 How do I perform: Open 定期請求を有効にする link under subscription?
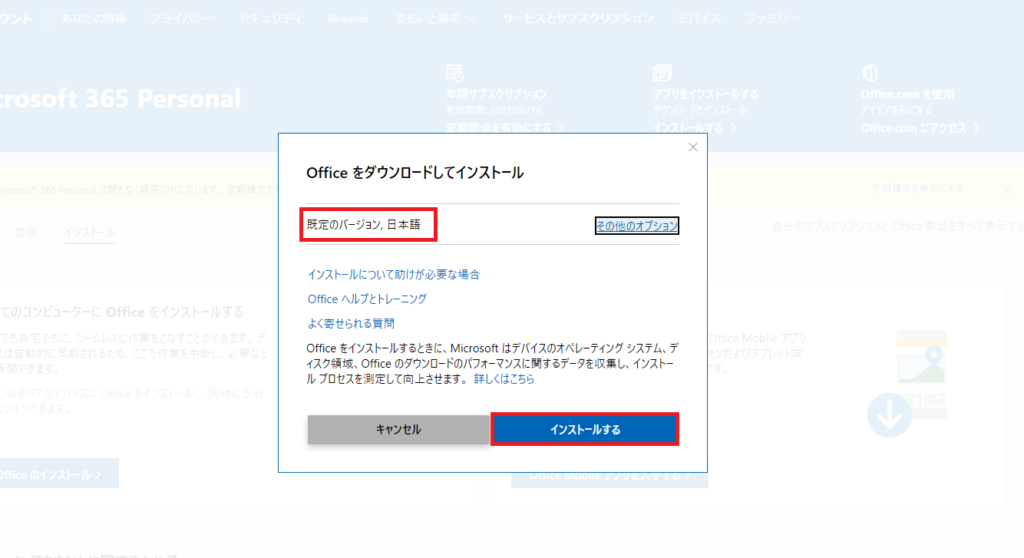(x=504, y=127)
